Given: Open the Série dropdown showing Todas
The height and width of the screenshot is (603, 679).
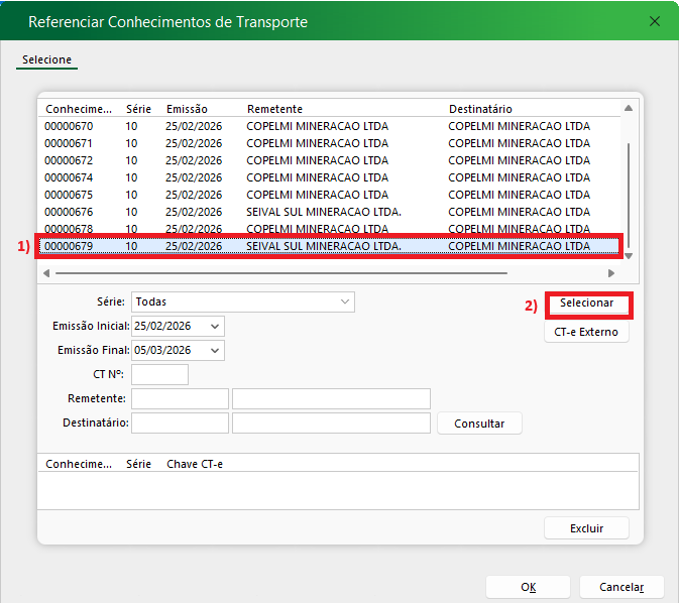Looking at the screenshot, I should pos(243,301).
